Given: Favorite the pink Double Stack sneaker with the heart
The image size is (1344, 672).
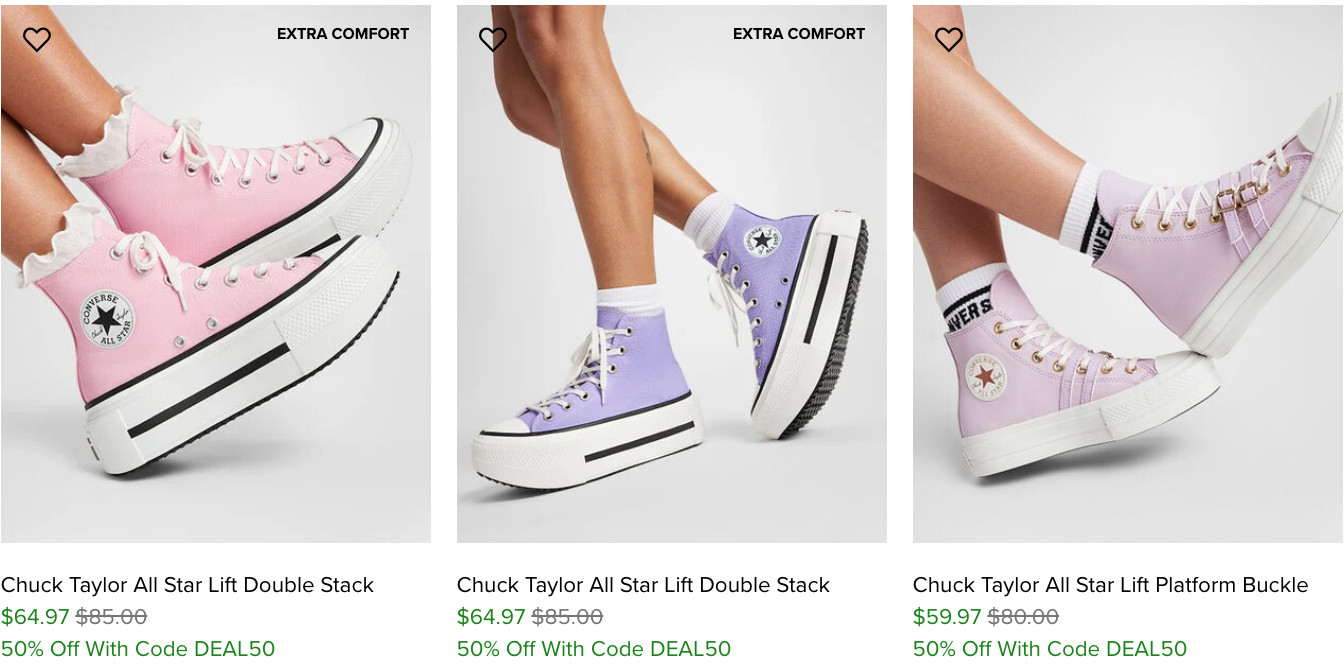Looking at the screenshot, I should 37,39.
